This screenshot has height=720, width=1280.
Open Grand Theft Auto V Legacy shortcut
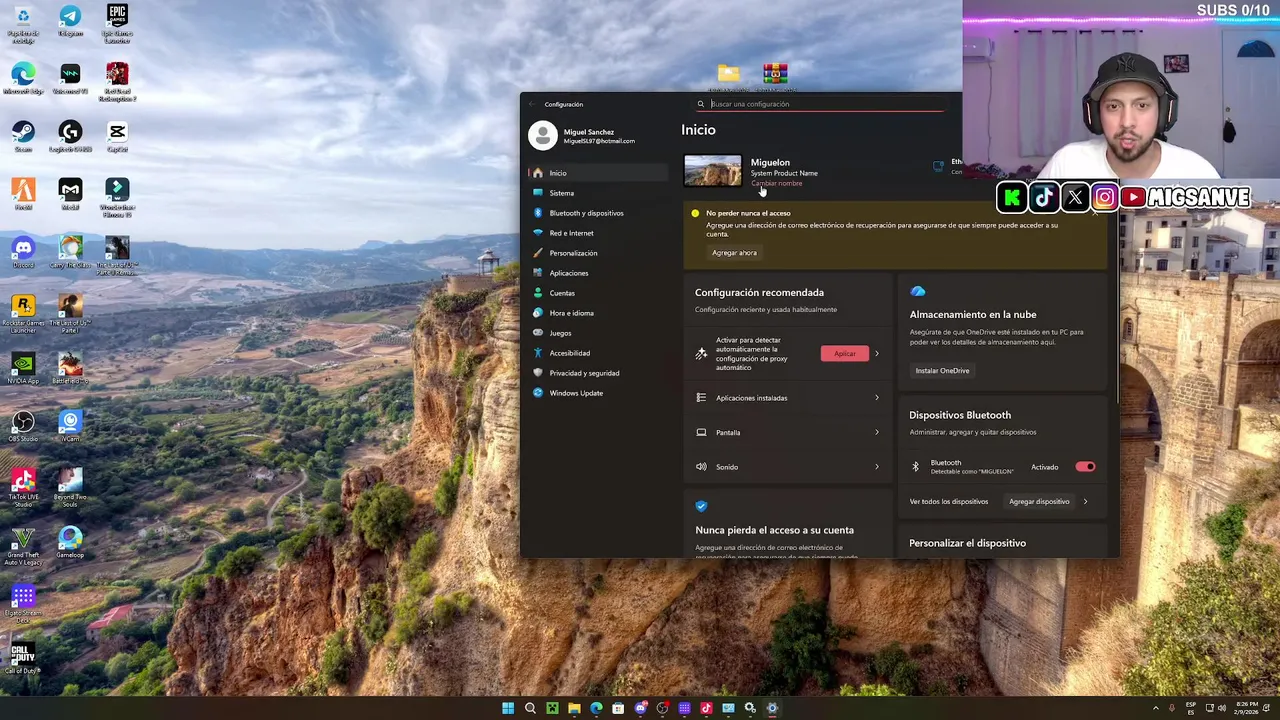click(23, 545)
